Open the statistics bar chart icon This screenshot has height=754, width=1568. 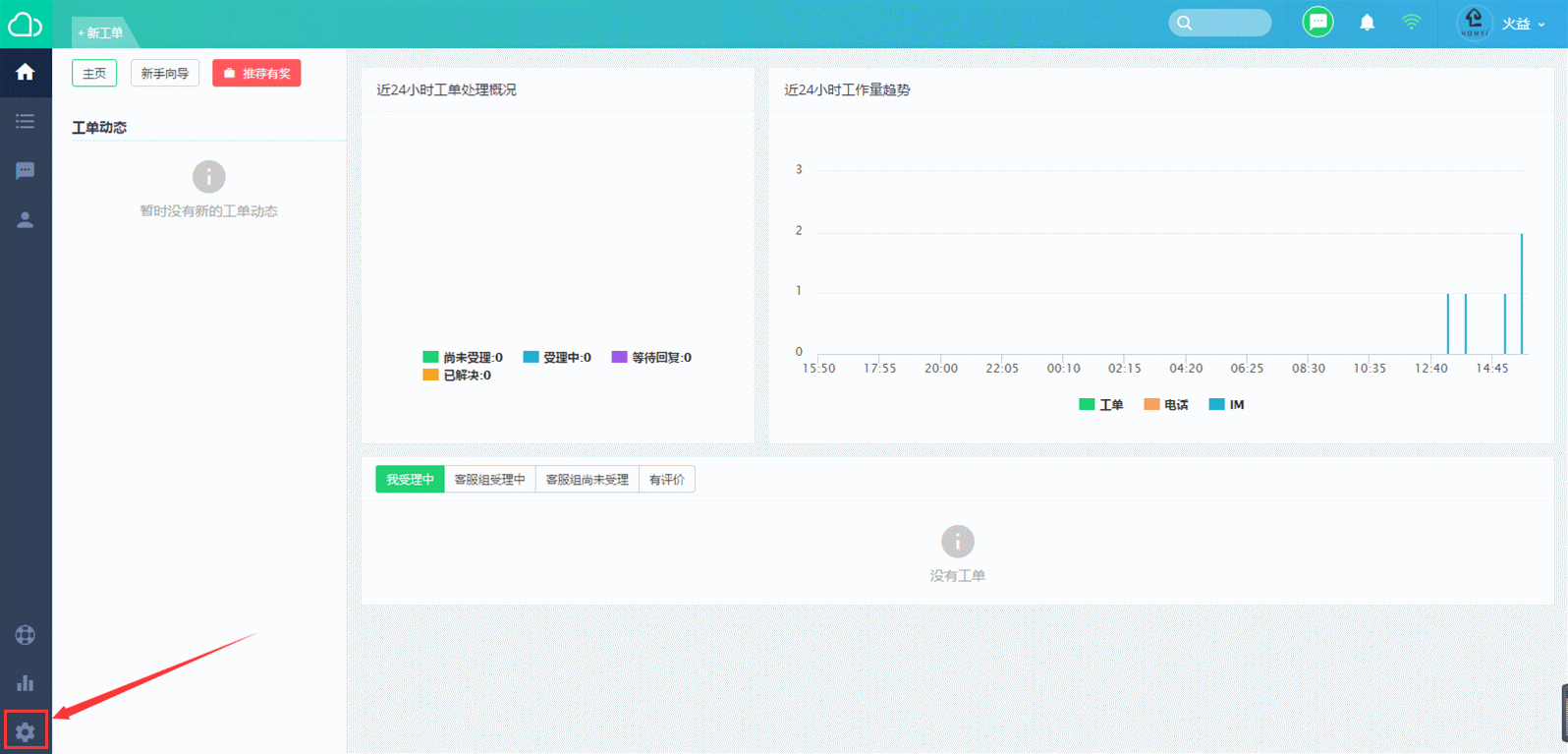26,682
